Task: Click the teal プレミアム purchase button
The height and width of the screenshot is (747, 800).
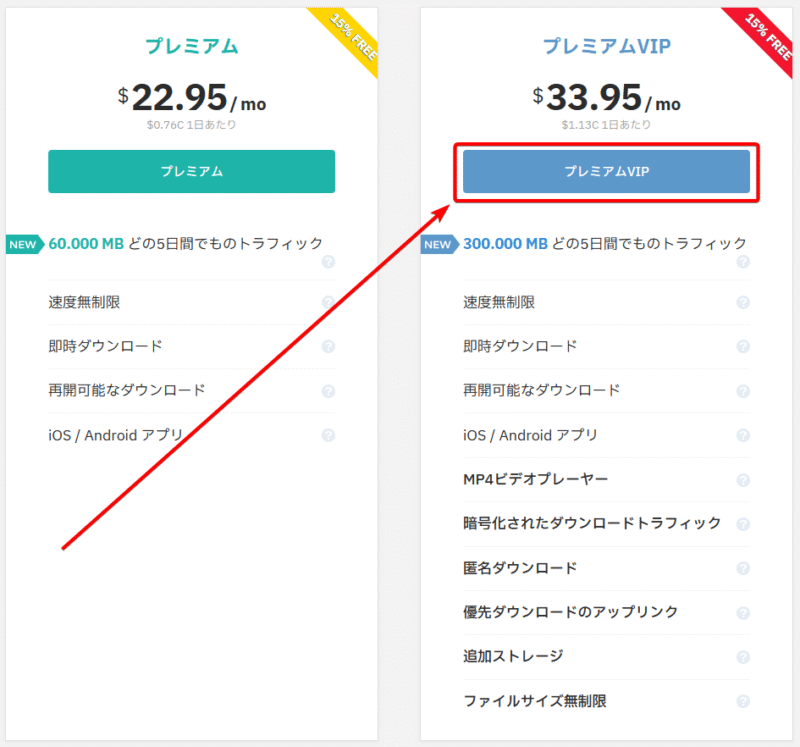Action: (x=191, y=171)
